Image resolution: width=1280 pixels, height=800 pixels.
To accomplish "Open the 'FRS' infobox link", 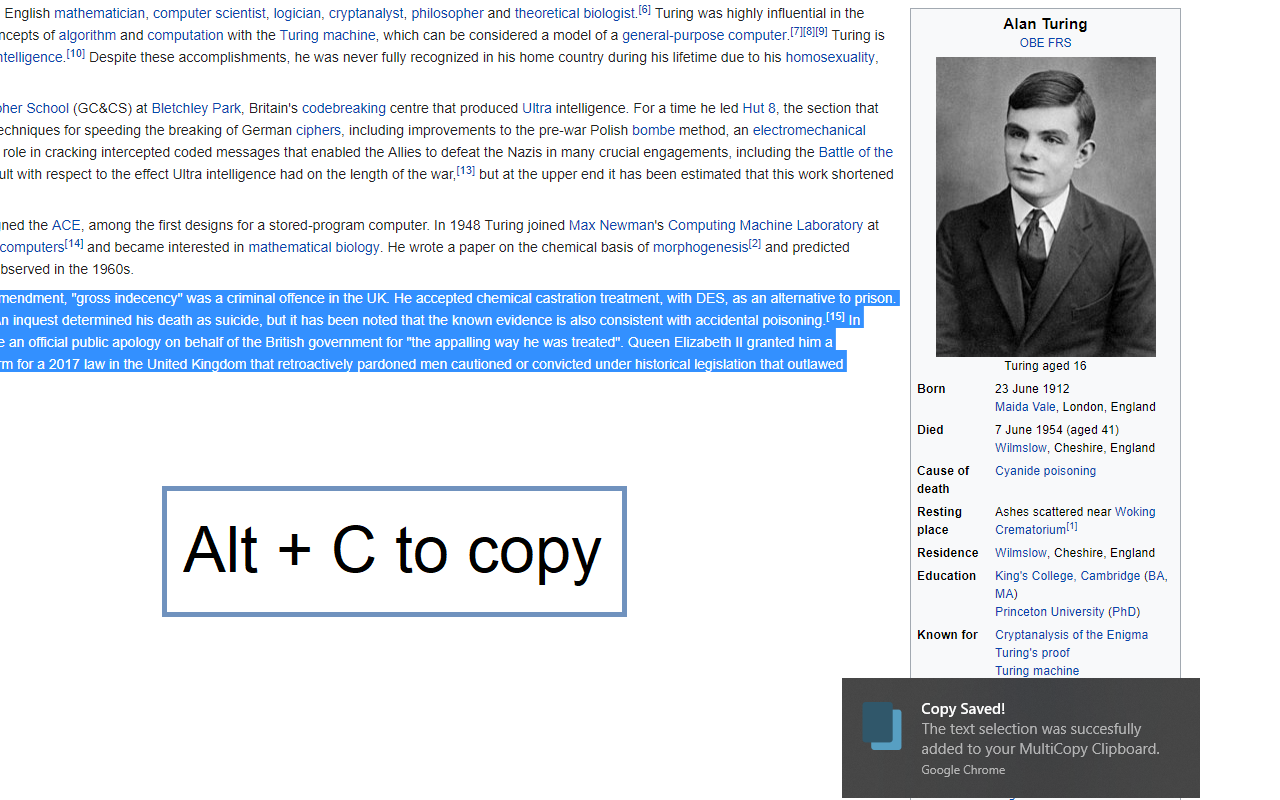I will coord(1059,43).
